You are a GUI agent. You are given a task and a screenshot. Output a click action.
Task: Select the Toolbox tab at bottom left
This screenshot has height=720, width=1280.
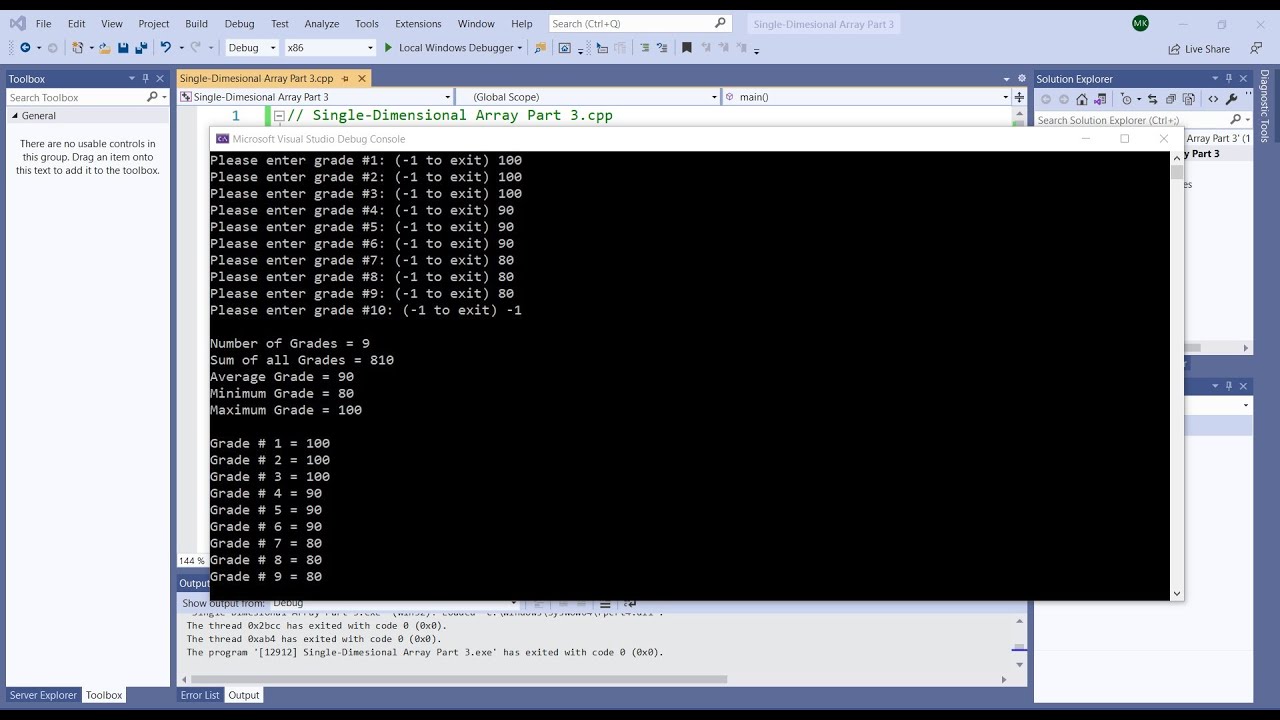tap(104, 695)
